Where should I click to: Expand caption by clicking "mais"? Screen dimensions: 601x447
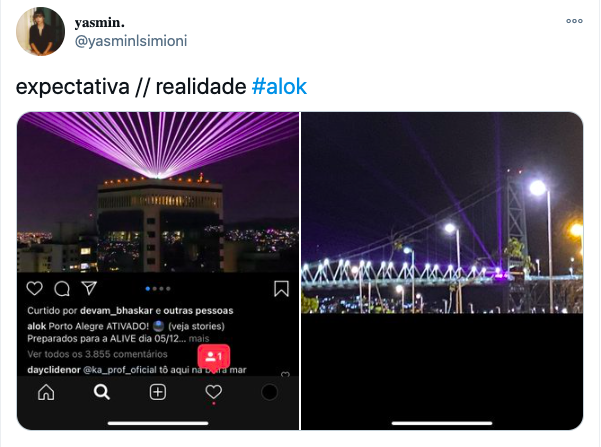pyautogui.click(x=199, y=339)
